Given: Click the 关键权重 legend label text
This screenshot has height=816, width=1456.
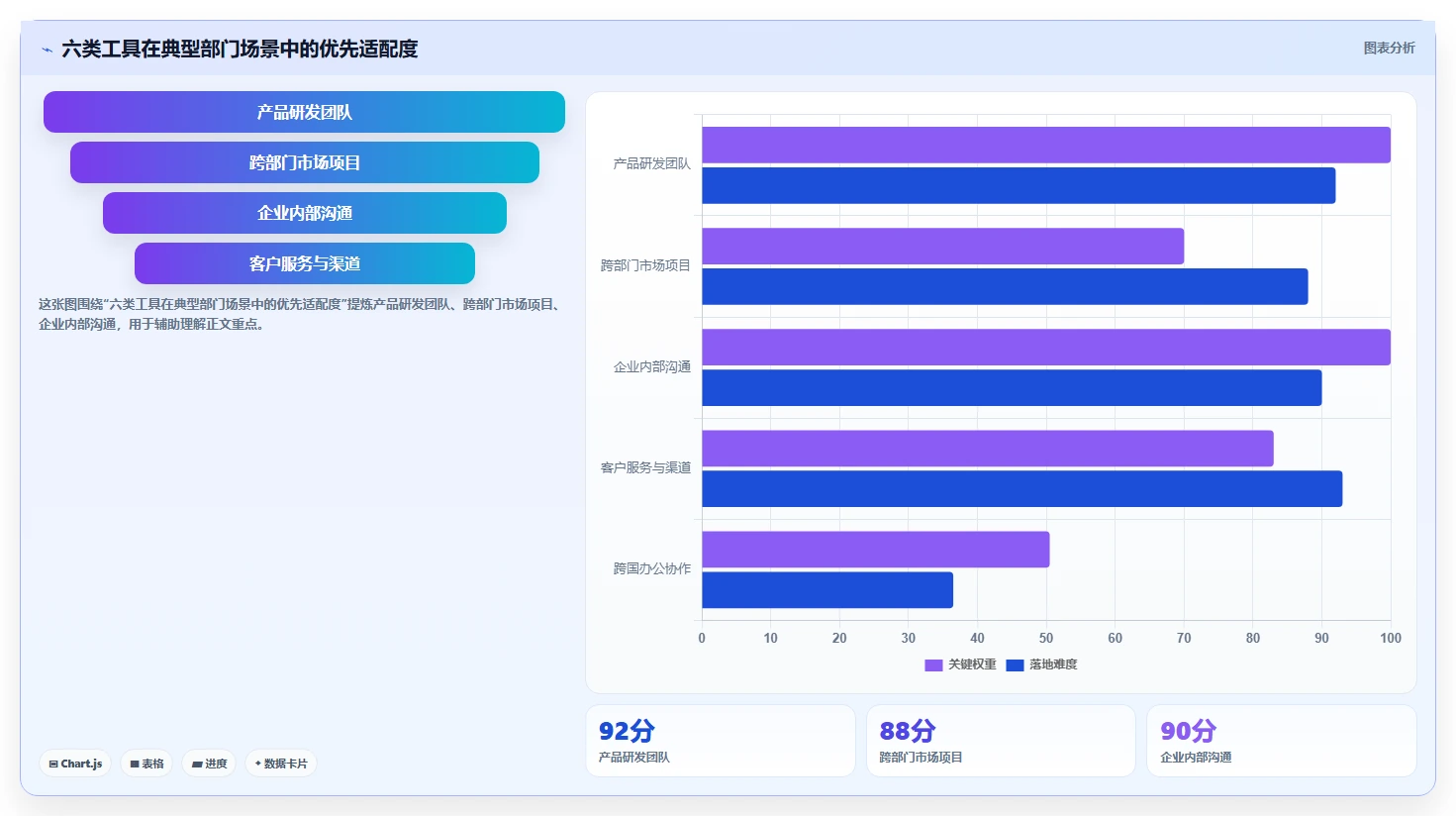Looking at the screenshot, I should (x=972, y=664).
